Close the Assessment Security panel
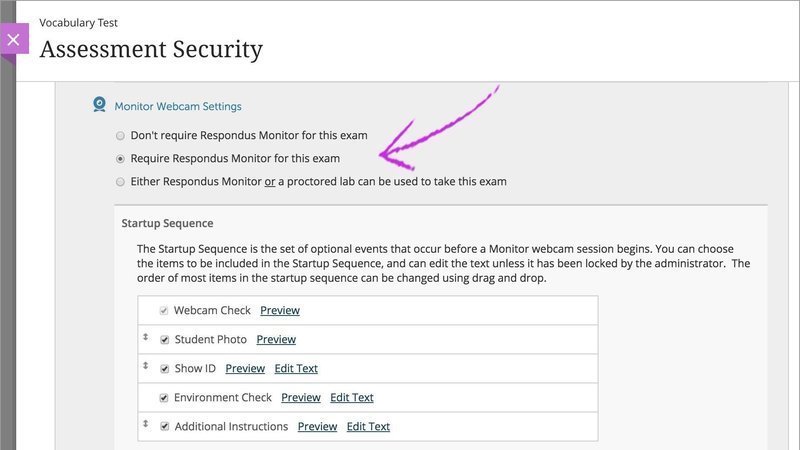800x450 pixels. pos(14,39)
